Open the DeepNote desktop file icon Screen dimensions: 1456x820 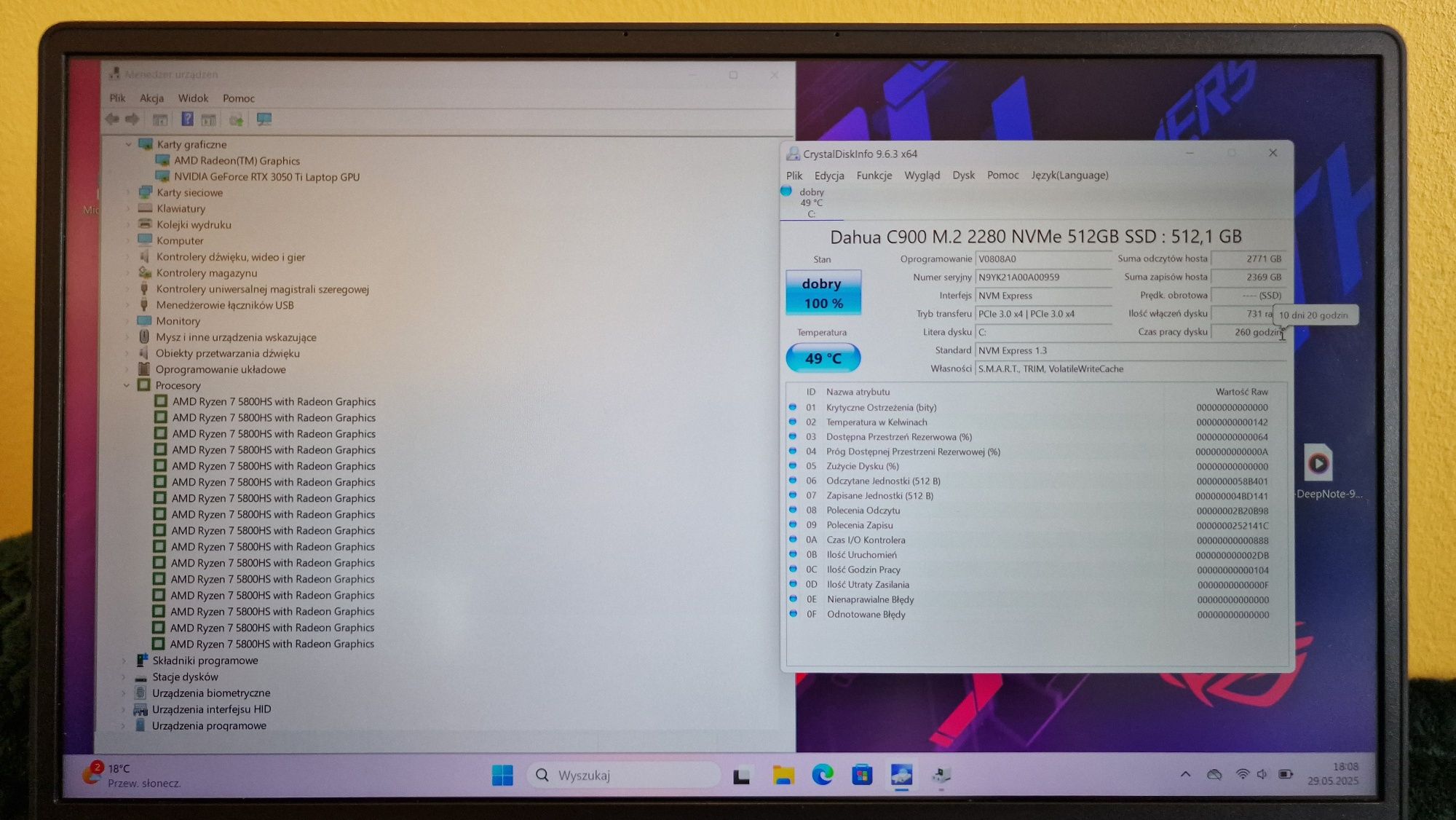point(1318,471)
